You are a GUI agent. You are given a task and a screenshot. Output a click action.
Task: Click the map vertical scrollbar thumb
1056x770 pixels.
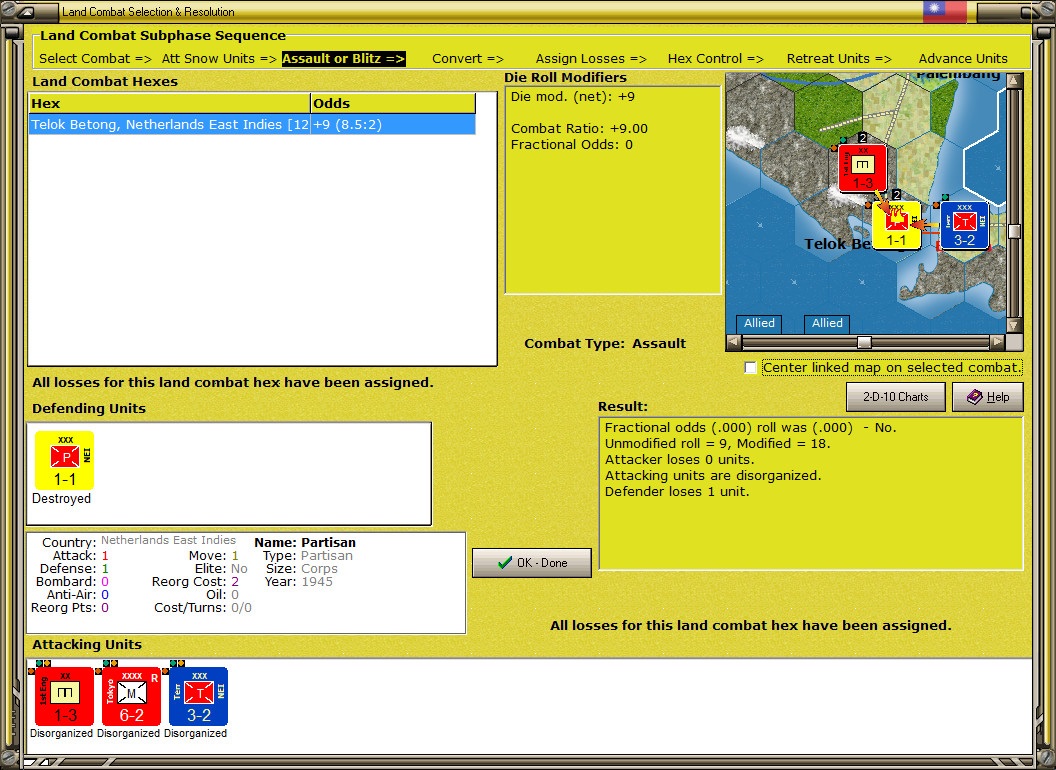[x=1014, y=231]
